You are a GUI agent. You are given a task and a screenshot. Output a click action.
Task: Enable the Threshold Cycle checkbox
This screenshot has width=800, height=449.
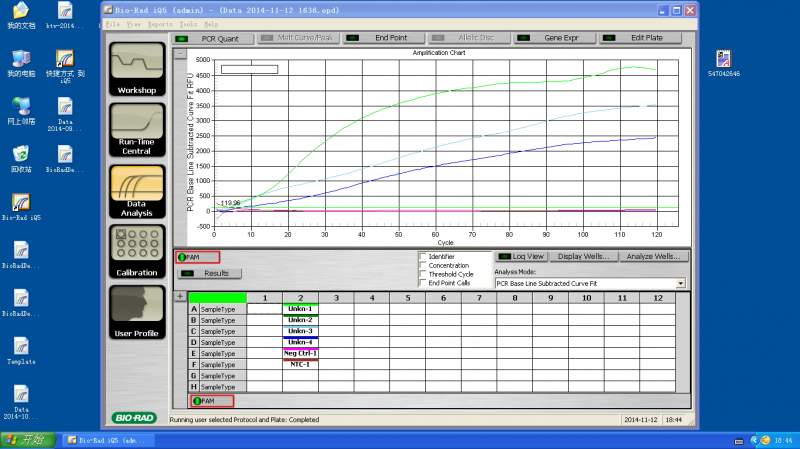pos(422,274)
